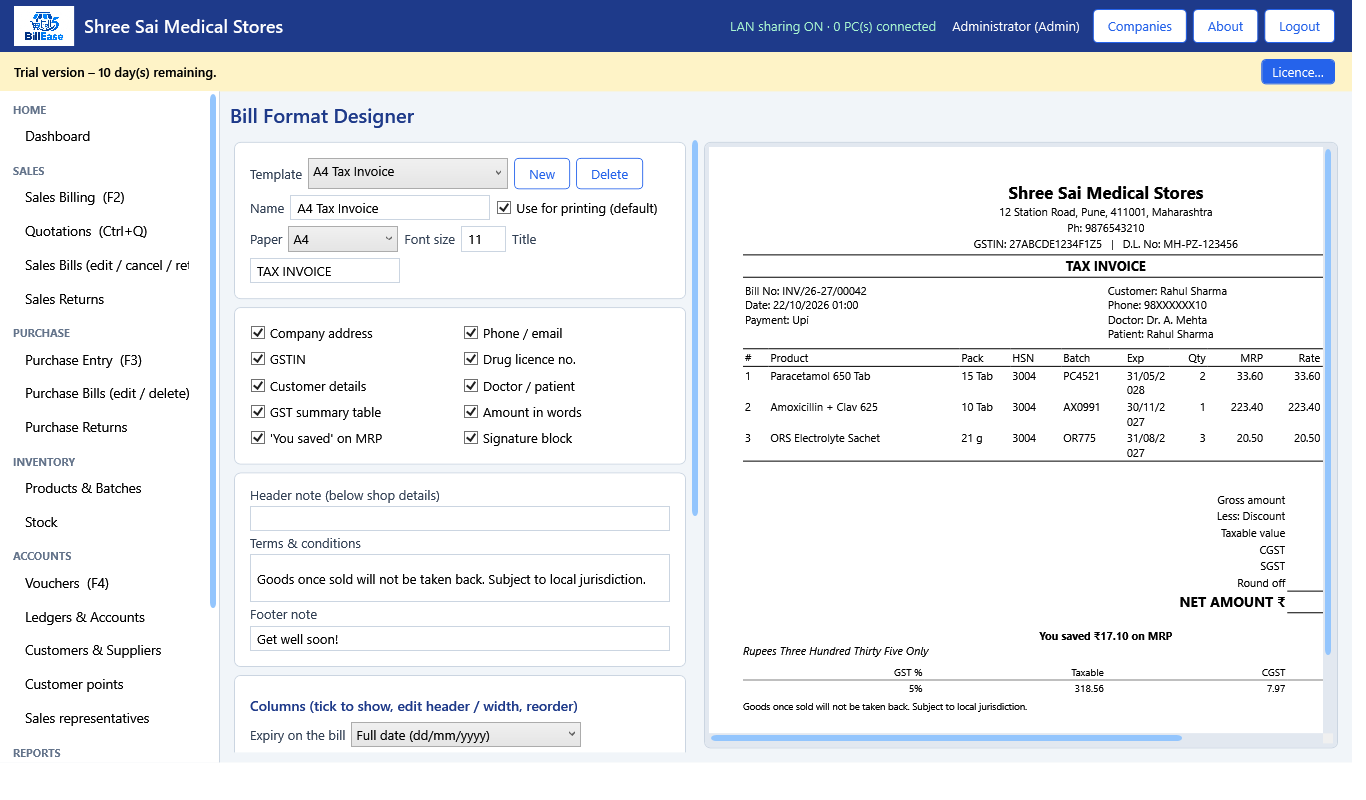Click the Logout button
This screenshot has width=1366, height=800.
1300,26
